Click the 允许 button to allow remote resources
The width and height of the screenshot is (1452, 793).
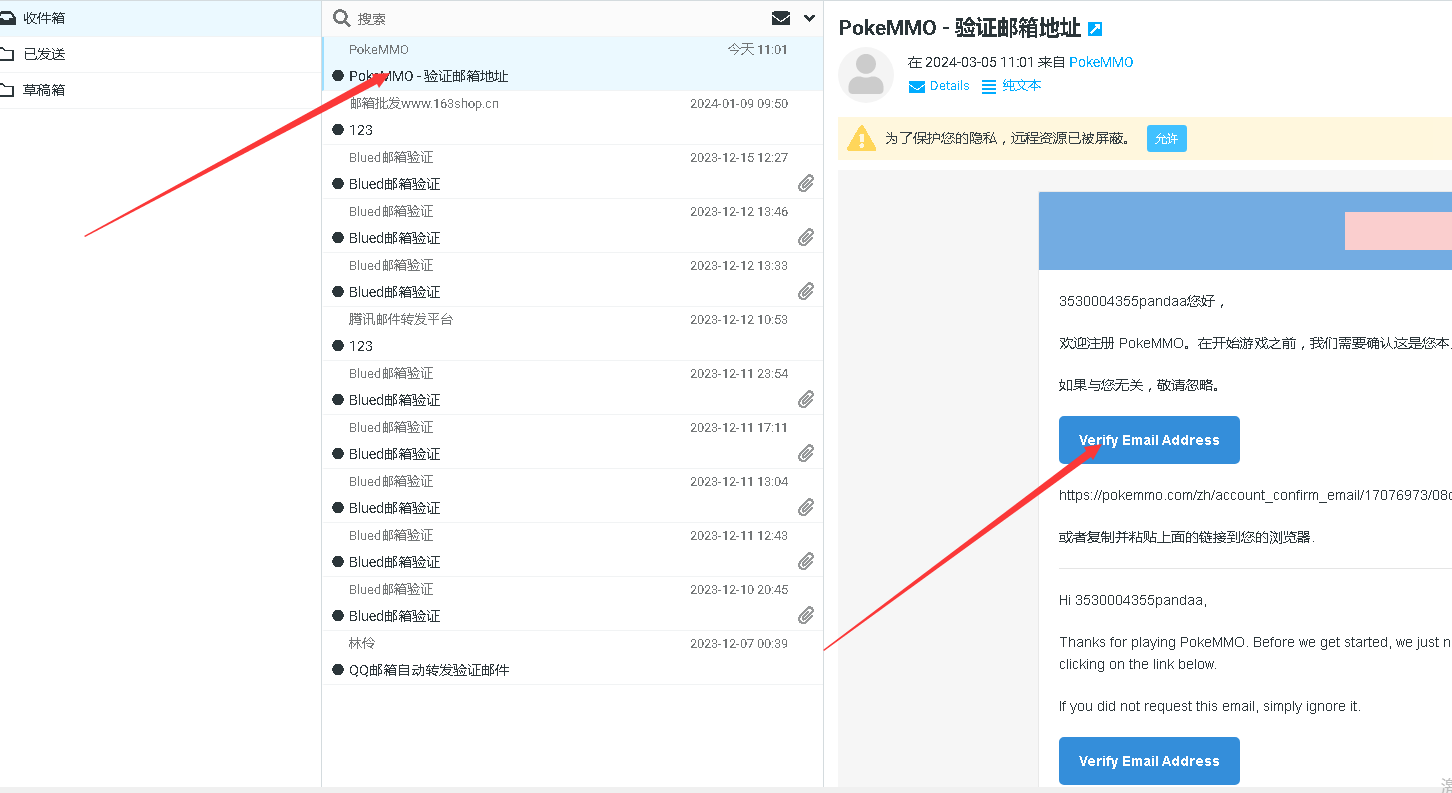[1167, 139]
